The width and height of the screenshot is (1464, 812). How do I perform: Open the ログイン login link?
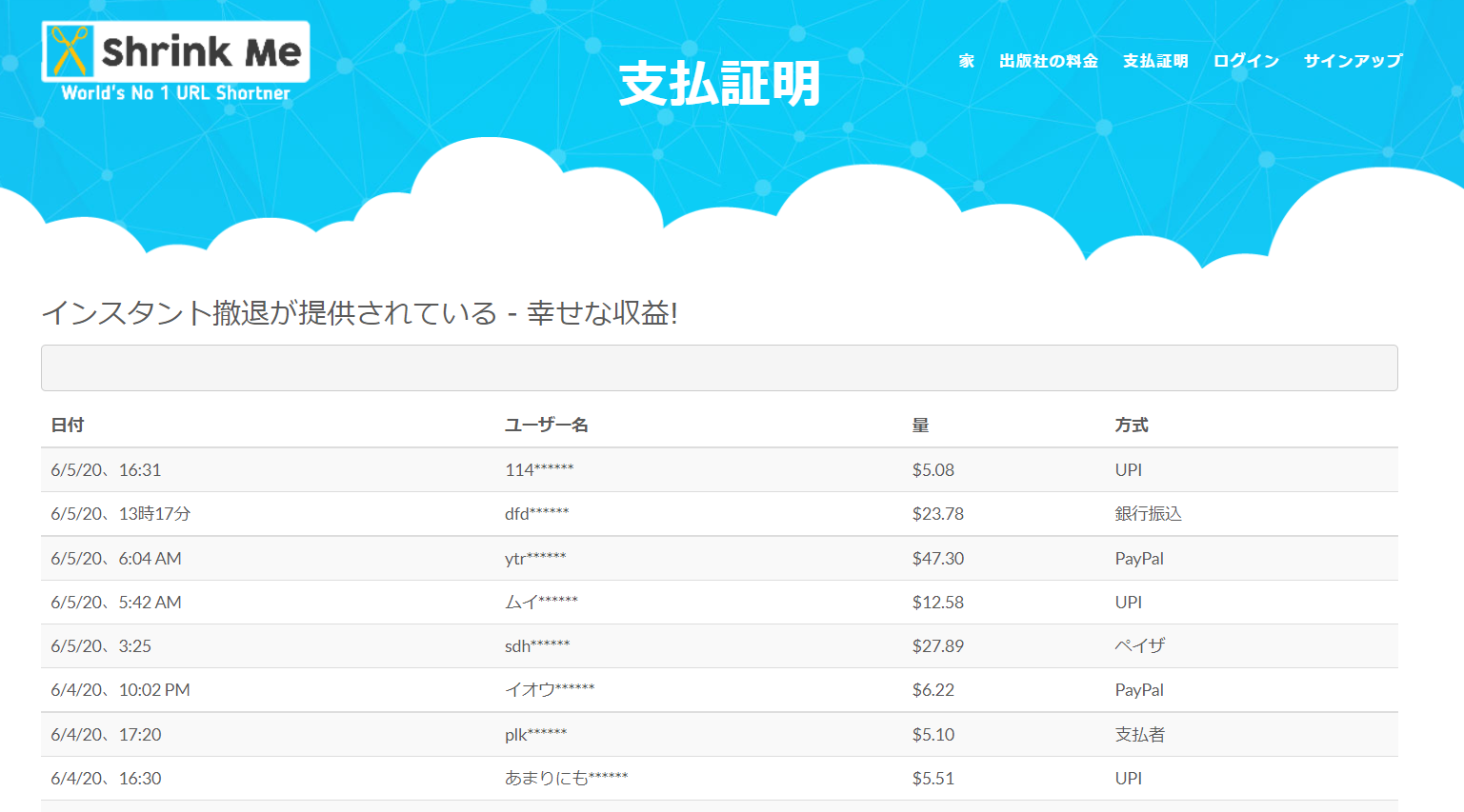pos(1245,61)
